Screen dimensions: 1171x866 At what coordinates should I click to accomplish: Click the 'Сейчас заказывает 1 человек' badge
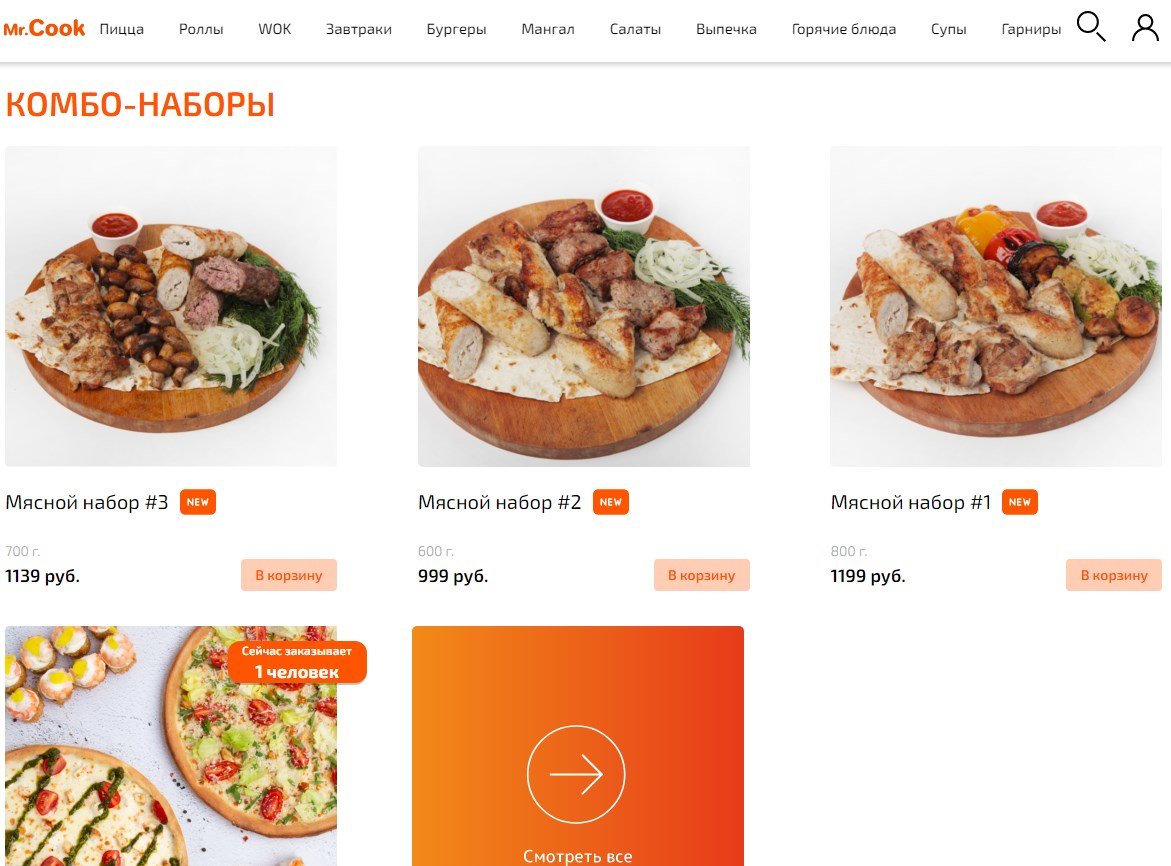click(297, 662)
